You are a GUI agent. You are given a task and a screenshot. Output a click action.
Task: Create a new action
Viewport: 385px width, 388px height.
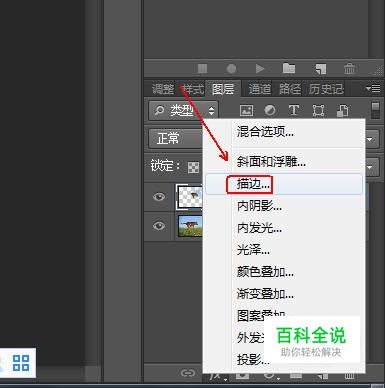coord(320,69)
